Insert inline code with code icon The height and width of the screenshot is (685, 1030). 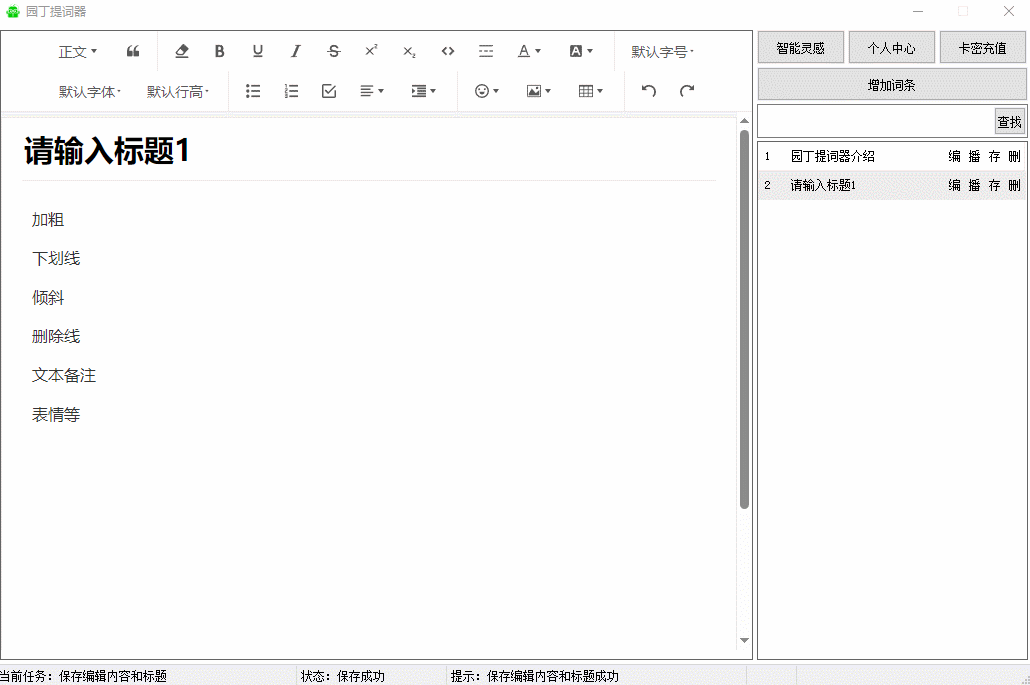(448, 52)
